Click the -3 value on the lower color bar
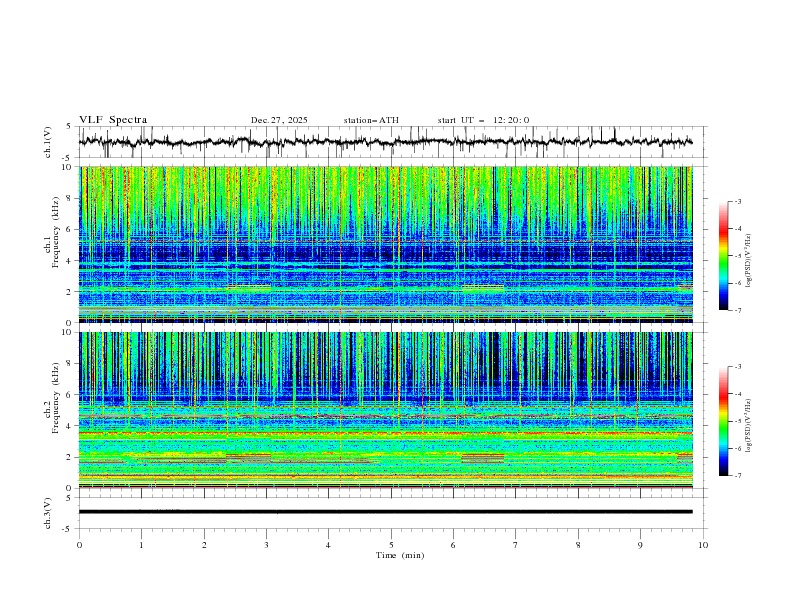 tap(738, 367)
